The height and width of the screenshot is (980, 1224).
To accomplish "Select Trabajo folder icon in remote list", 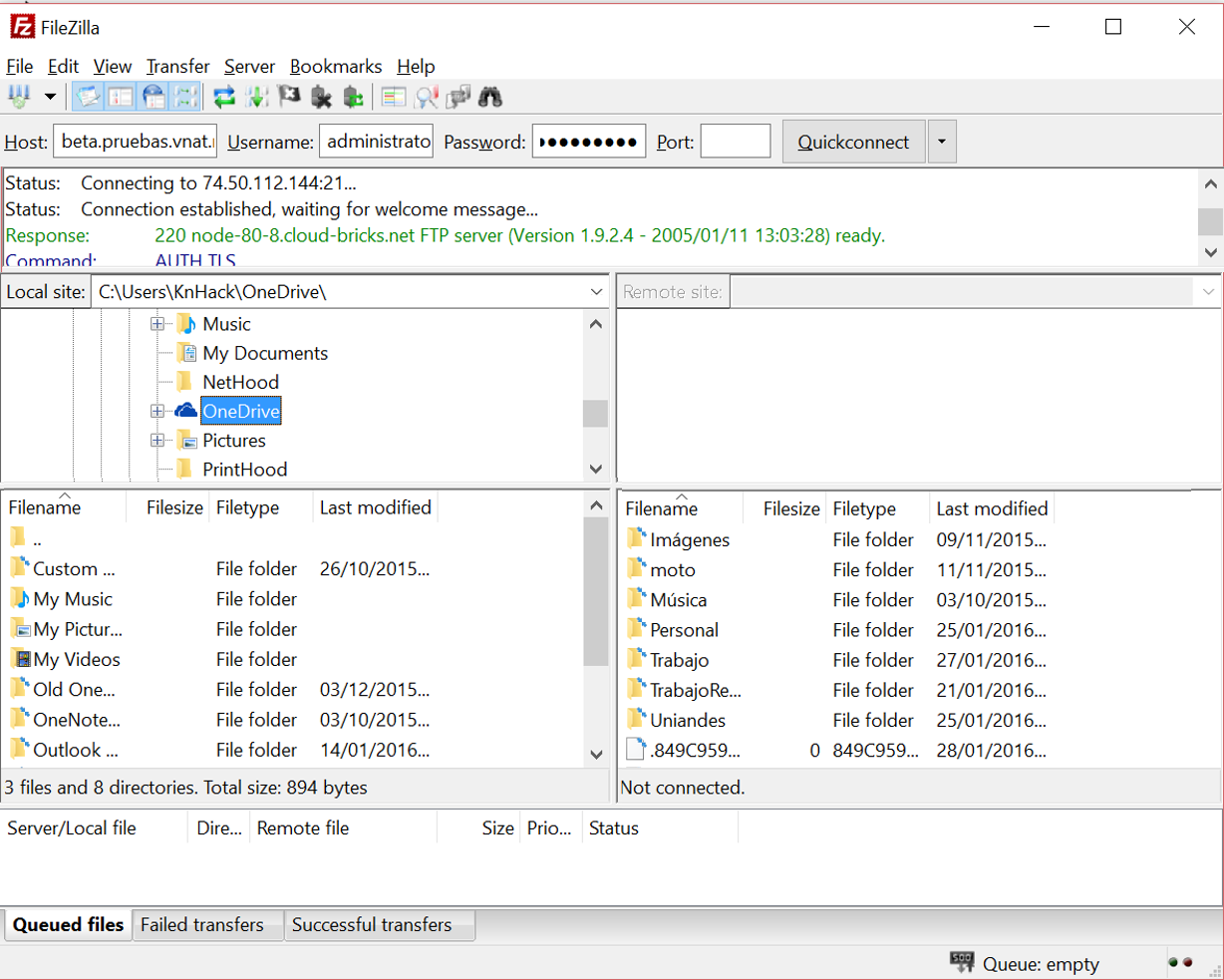I will 636,659.
